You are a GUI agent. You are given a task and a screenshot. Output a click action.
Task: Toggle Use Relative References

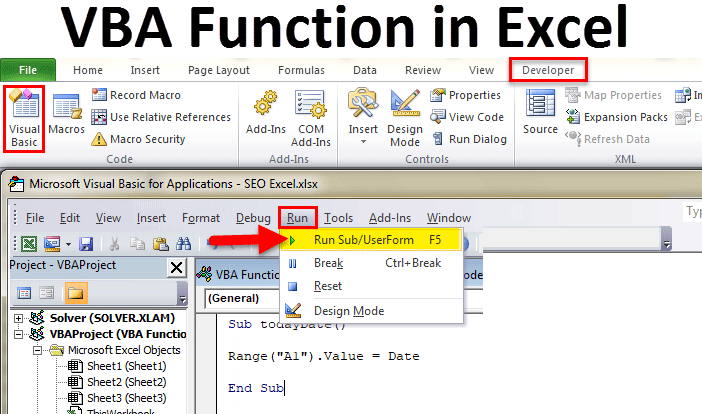tap(161, 117)
